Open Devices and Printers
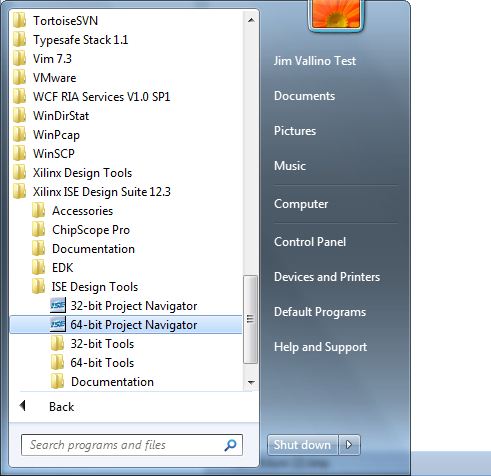 (327, 277)
